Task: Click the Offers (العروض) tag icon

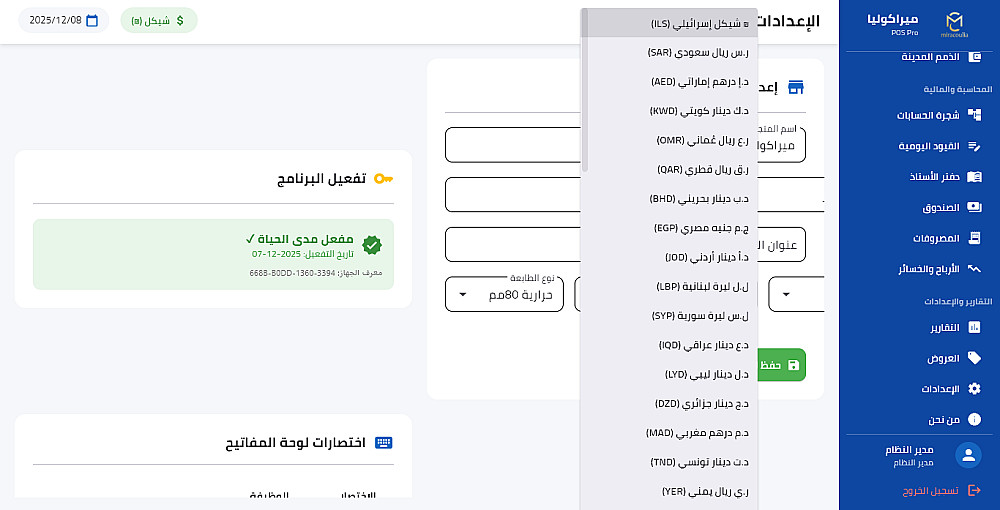Action: (x=974, y=358)
